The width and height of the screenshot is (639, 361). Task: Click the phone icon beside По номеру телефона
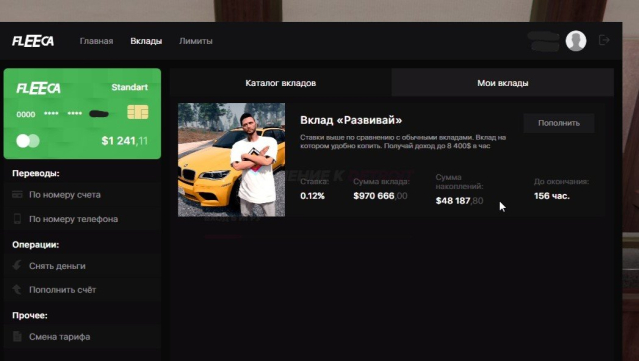17,219
